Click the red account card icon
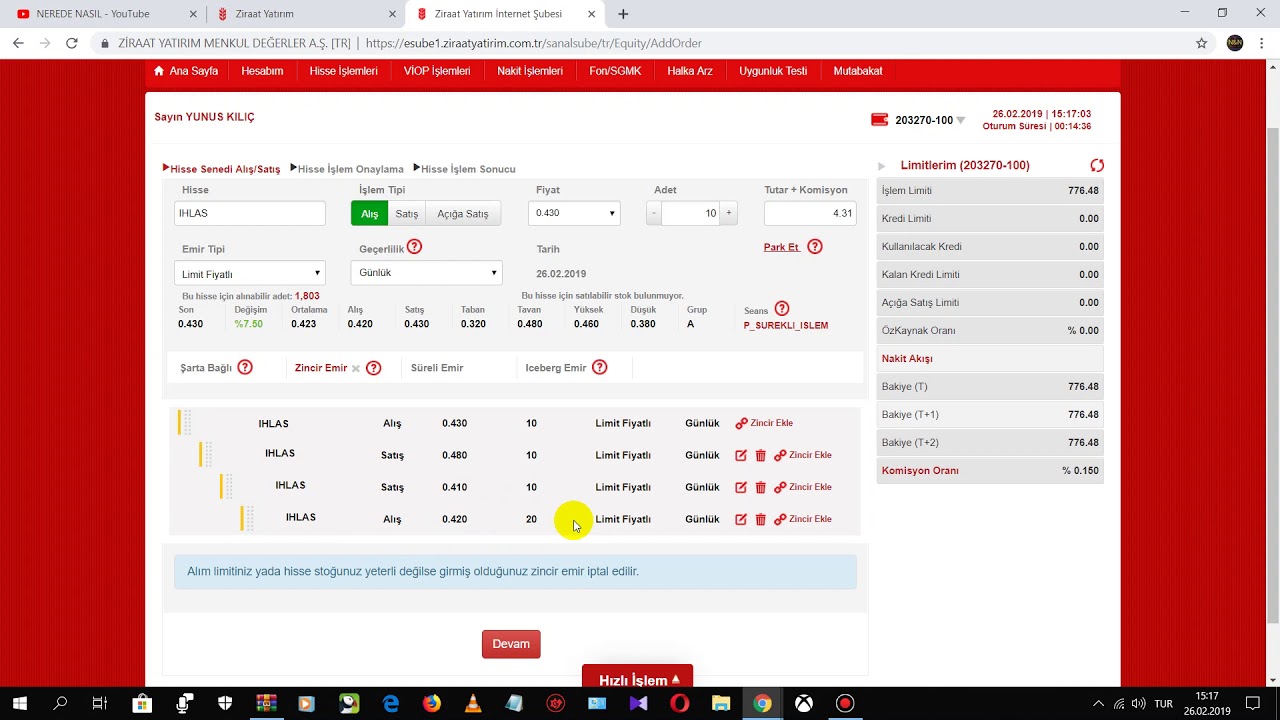This screenshot has width=1280, height=720. coord(879,120)
